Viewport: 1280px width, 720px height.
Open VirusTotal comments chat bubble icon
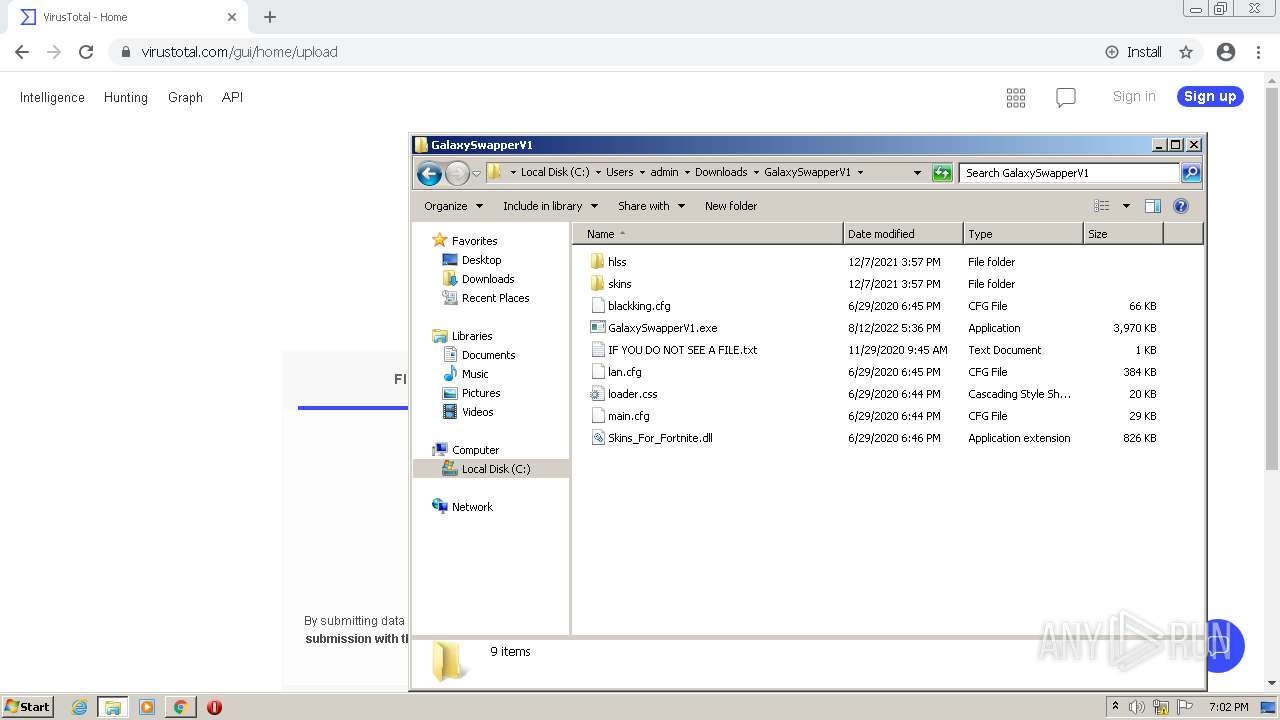[1066, 97]
